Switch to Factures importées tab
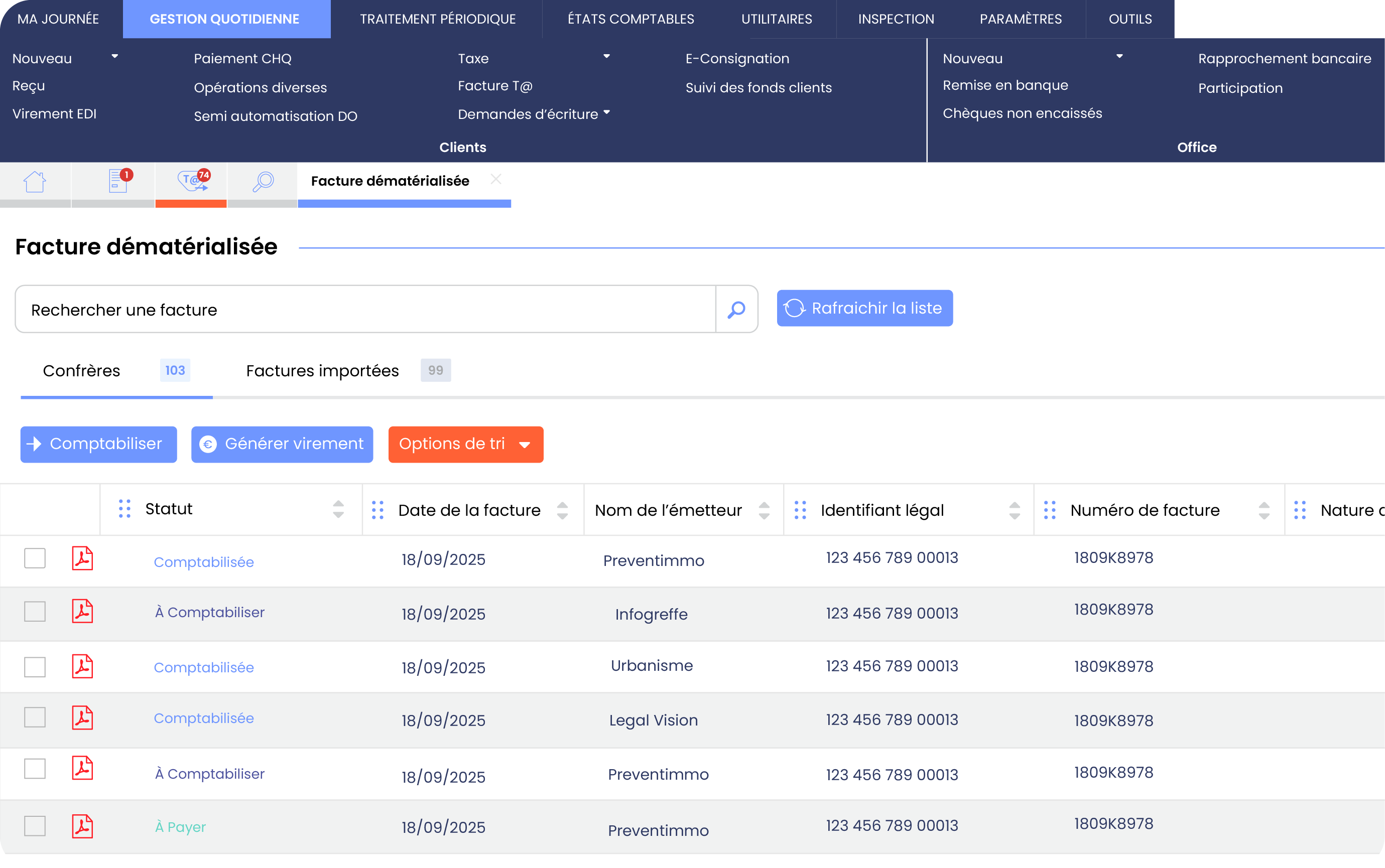The height and width of the screenshot is (868, 1385). pos(322,371)
